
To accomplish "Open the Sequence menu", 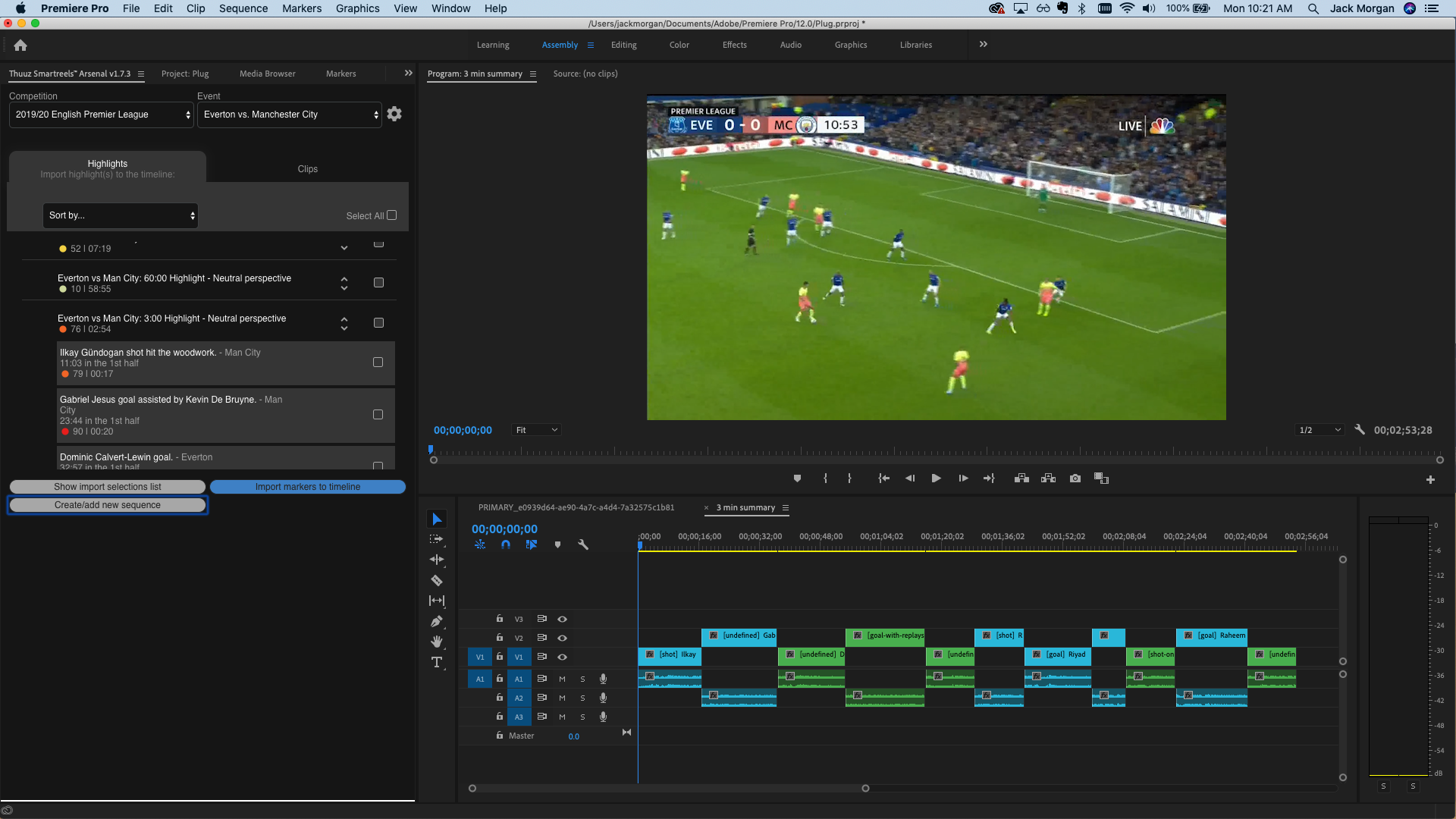I will [x=243, y=8].
